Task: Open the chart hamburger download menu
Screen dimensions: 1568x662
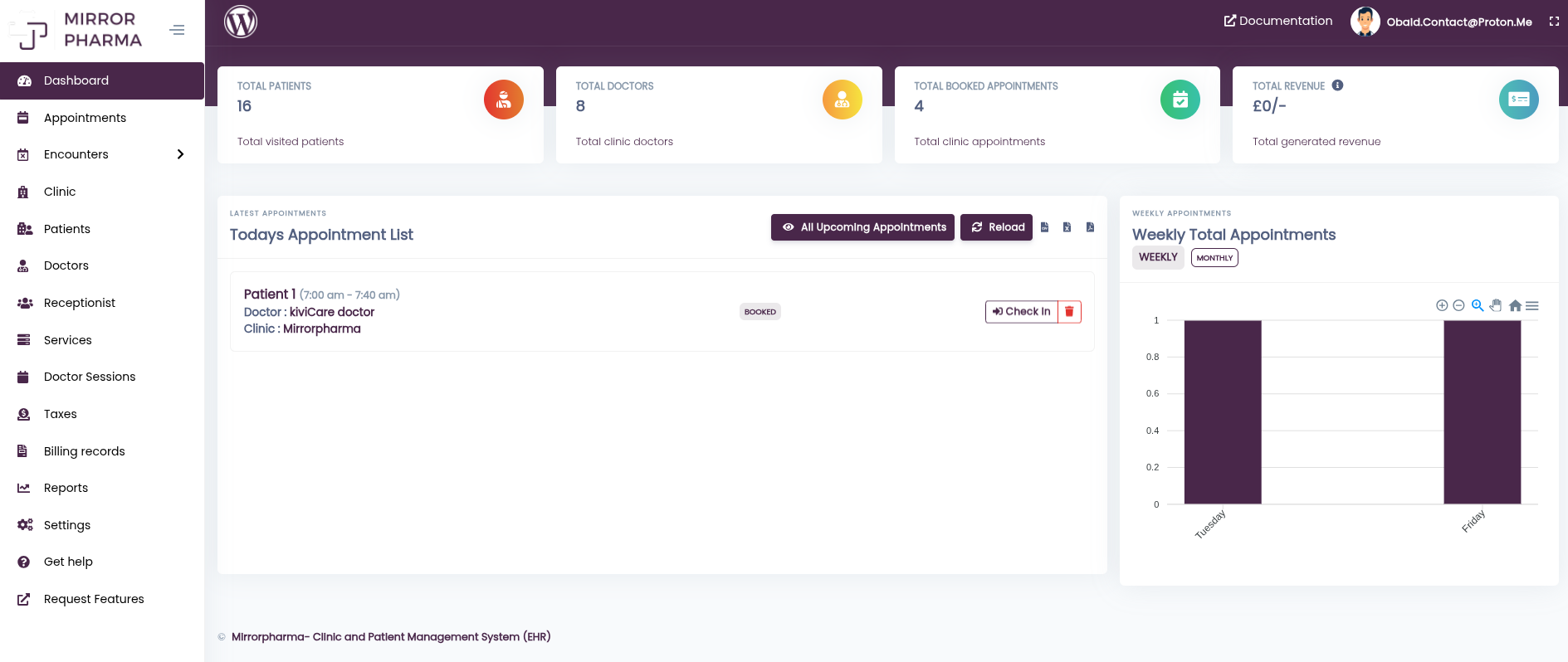Action: coord(1532,306)
